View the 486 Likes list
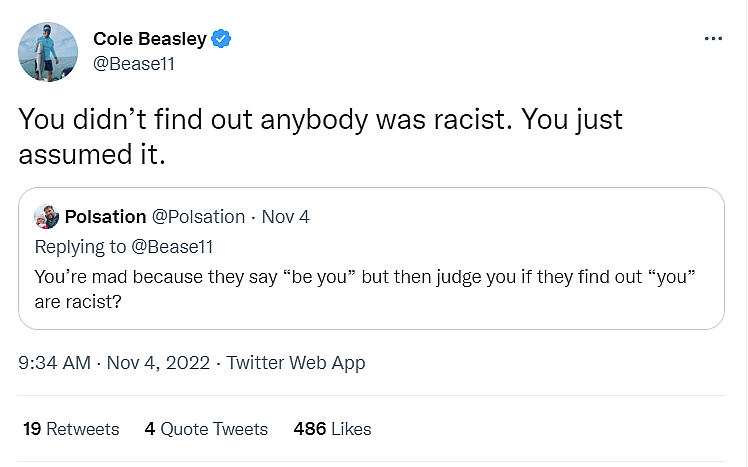748x467 pixels. [332, 429]
